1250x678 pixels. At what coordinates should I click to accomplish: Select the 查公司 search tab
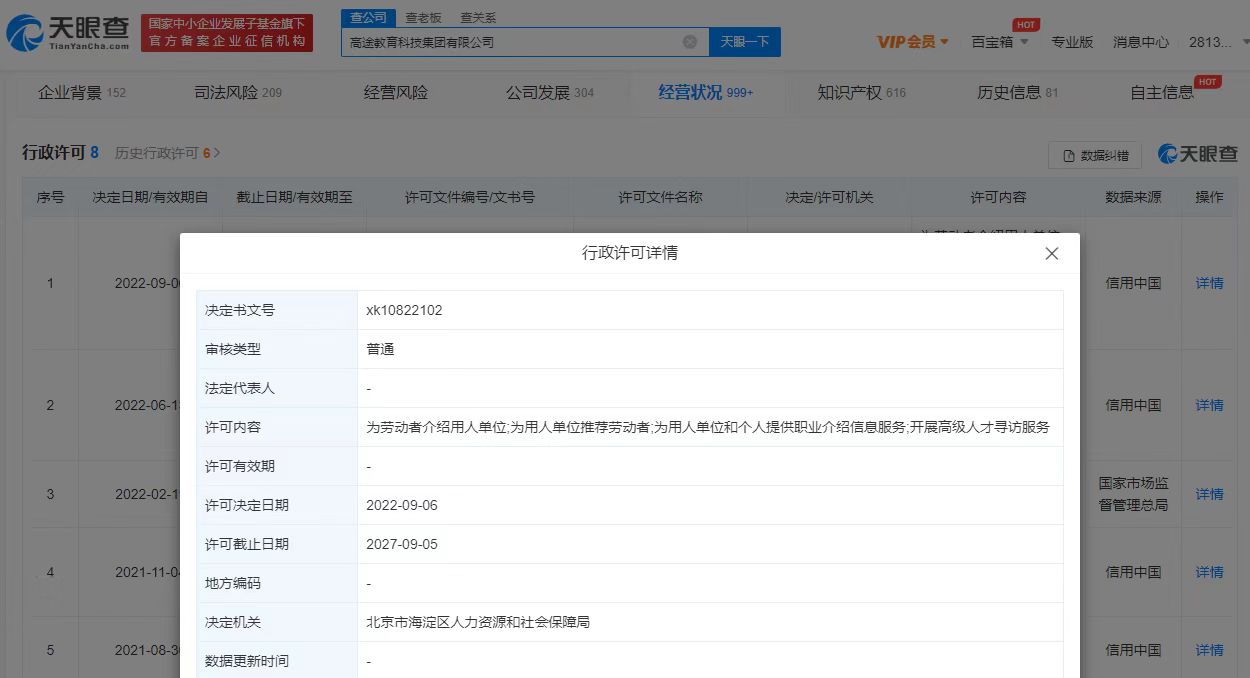pos(369,17)
